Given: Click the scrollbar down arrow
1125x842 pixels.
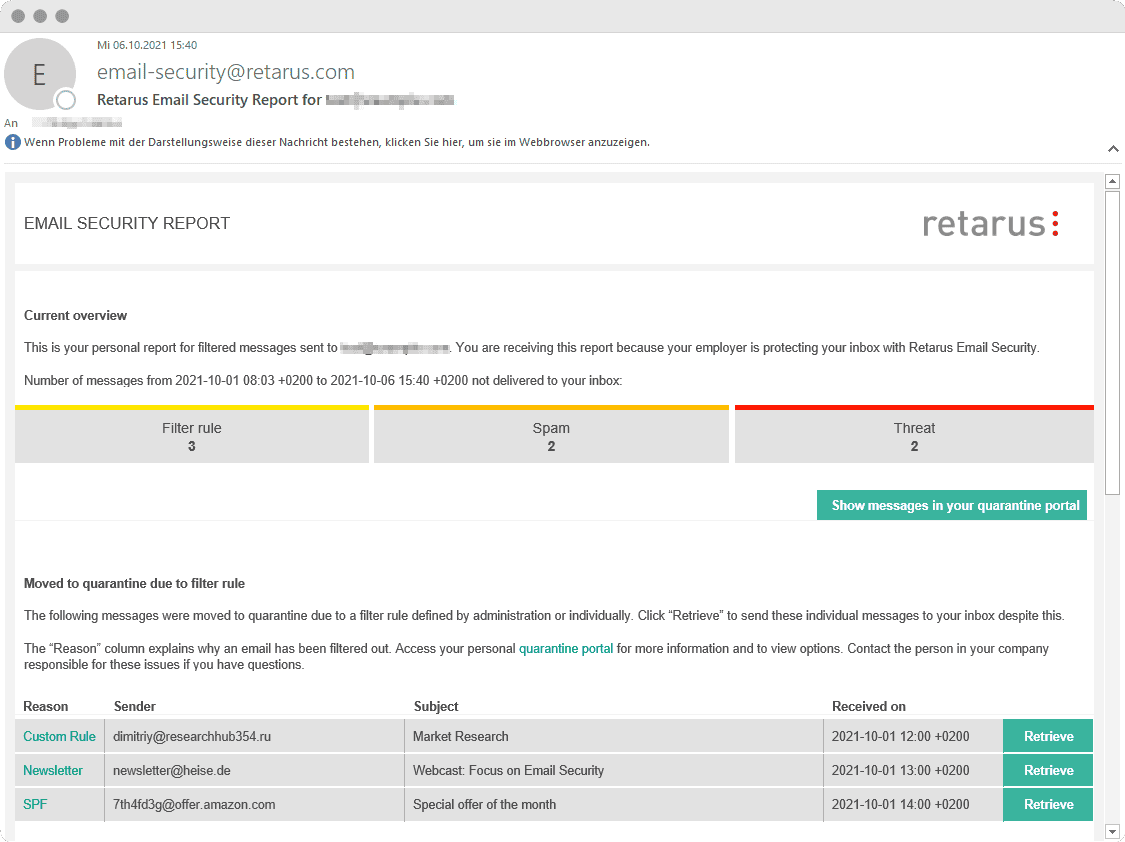Looking at the screenshot, I should tap(1112, 832).
